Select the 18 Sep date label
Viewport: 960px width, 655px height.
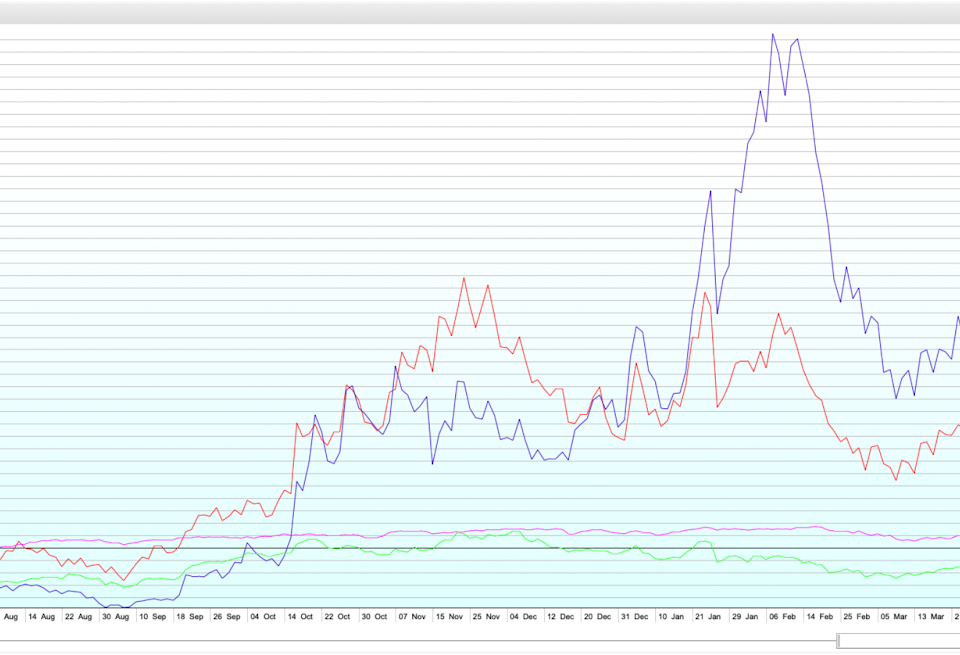click(x=190, y=617)
